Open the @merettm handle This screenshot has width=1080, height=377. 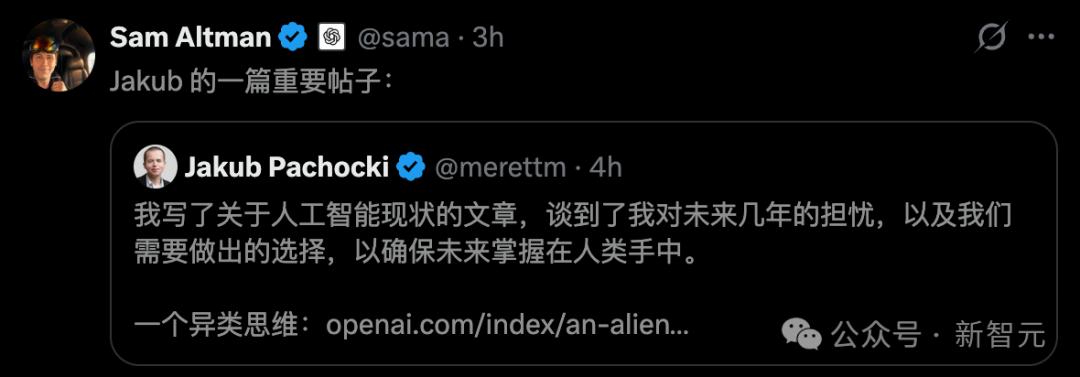pyautogui.click(x=499, y=167)
